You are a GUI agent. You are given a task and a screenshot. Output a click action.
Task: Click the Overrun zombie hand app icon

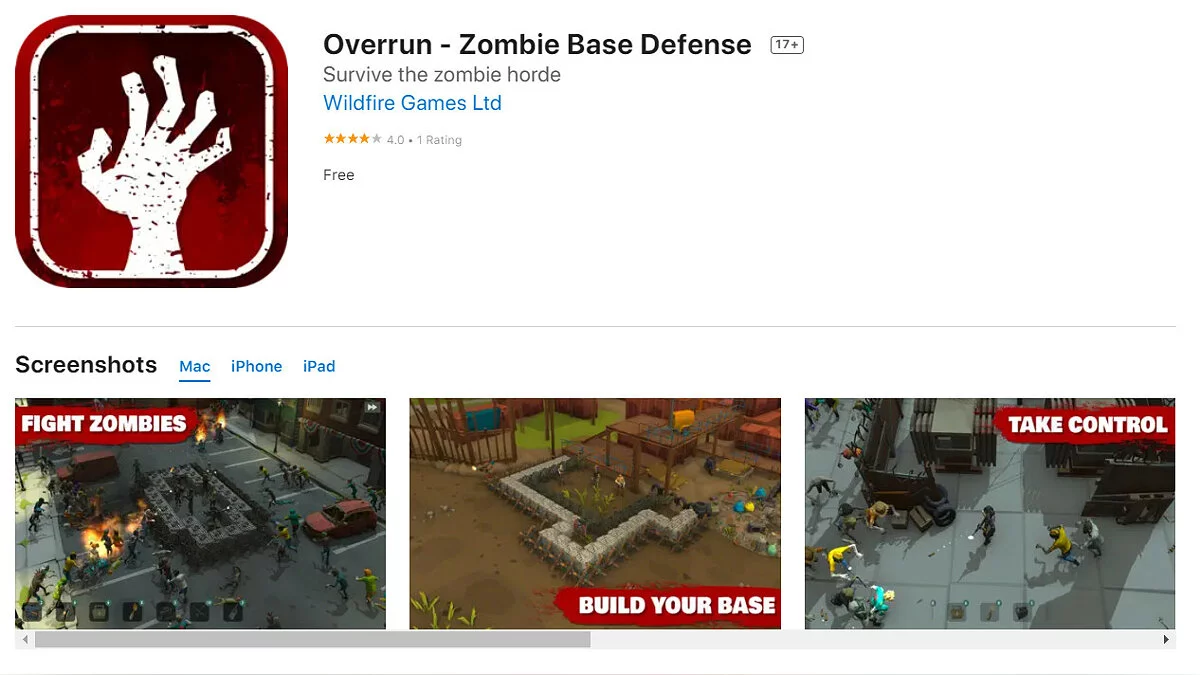pyautogui.click(x=151, y=151)
